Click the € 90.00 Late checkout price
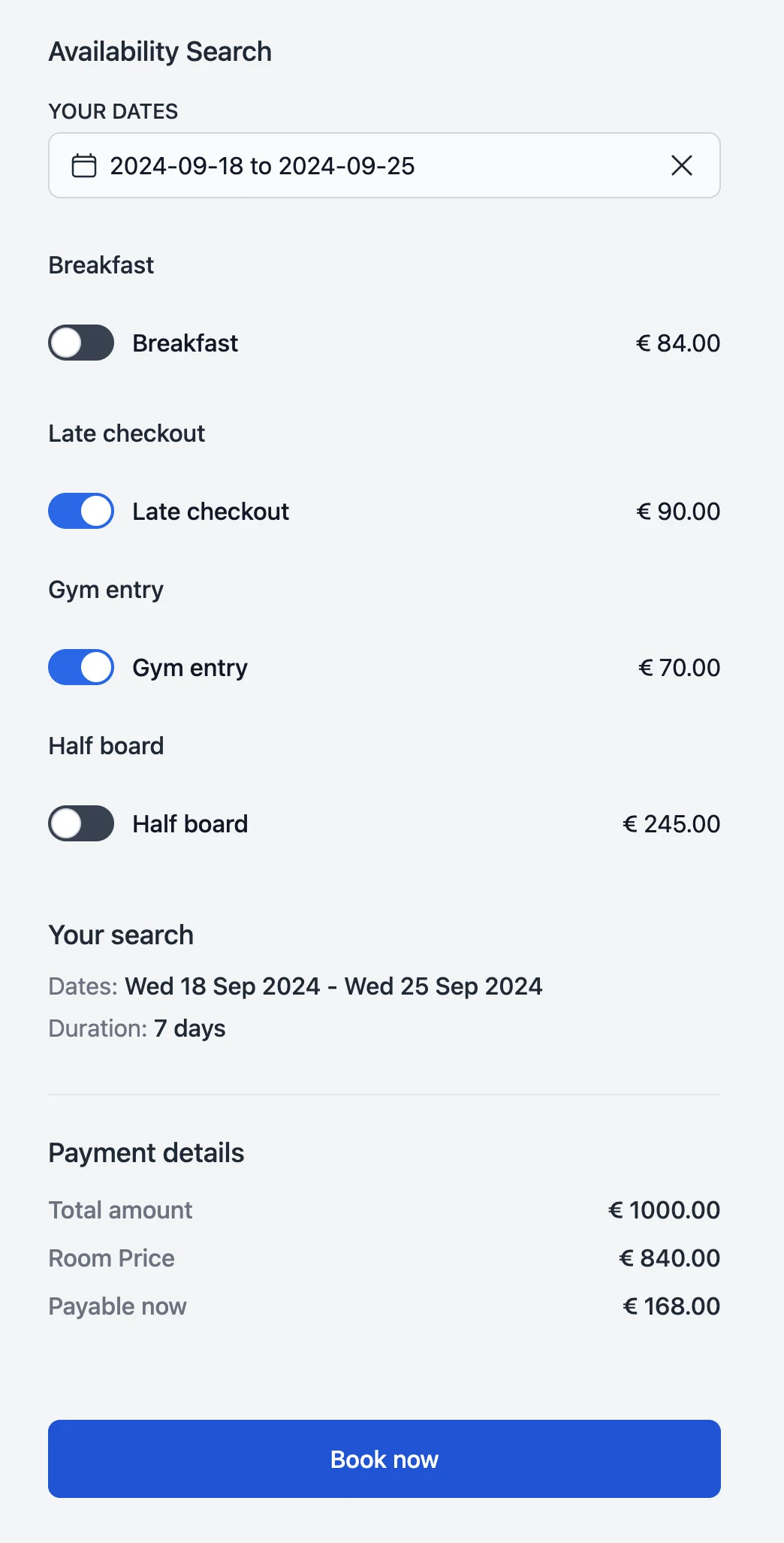 [x=678, y=512]
